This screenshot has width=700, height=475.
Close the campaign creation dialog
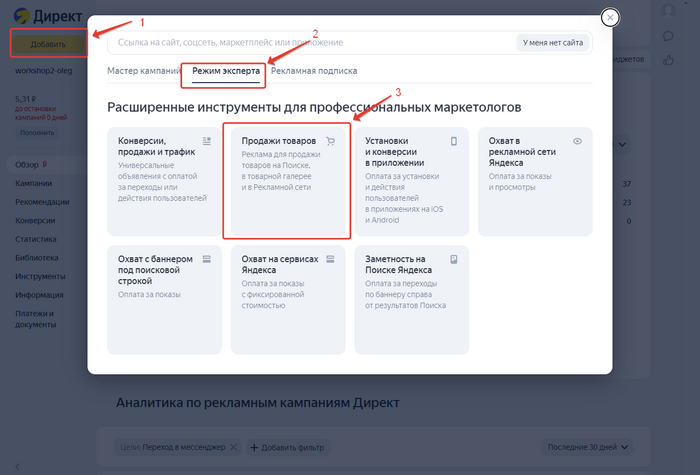click(x=610, y=18)
